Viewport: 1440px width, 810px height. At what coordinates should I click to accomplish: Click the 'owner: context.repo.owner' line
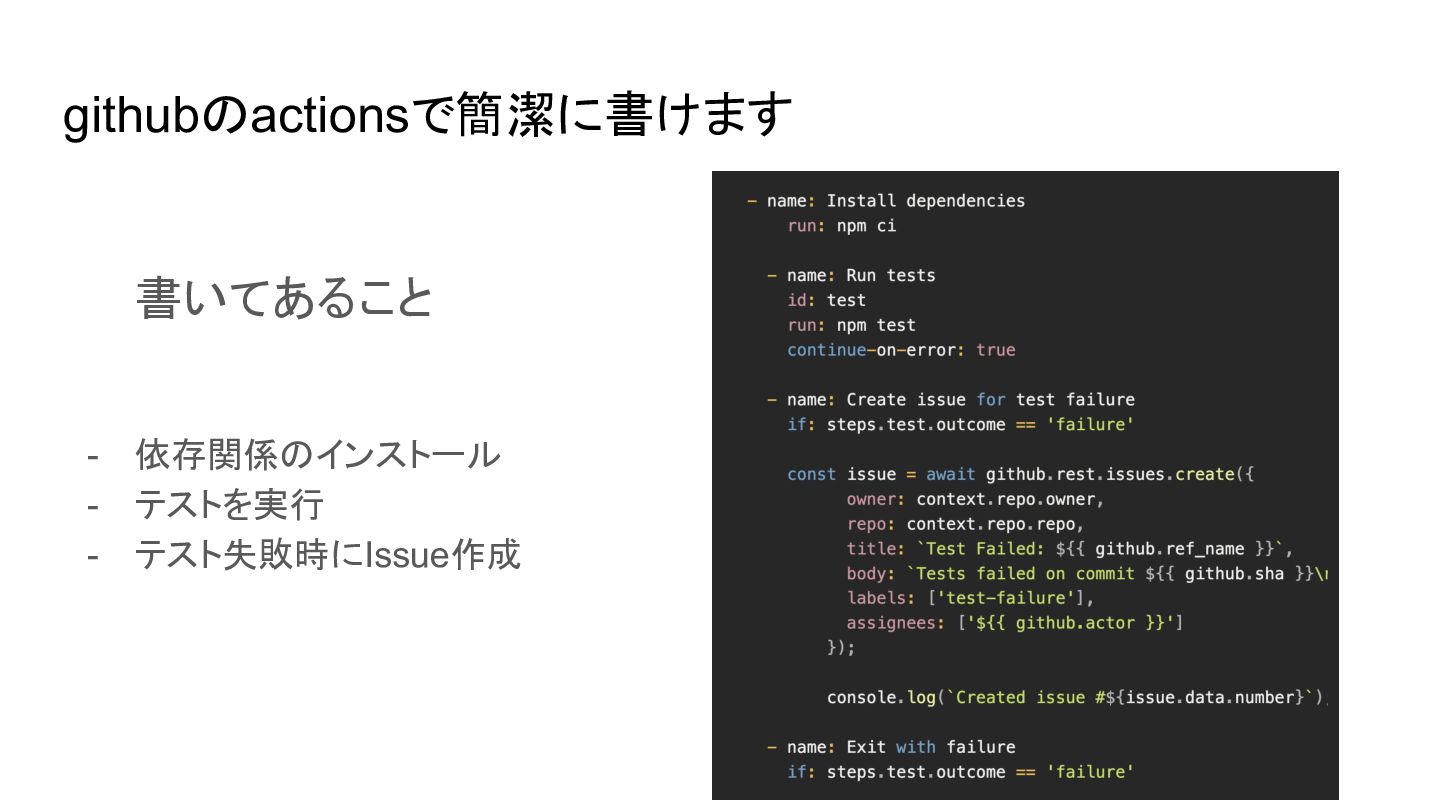[x=975, y=499]
